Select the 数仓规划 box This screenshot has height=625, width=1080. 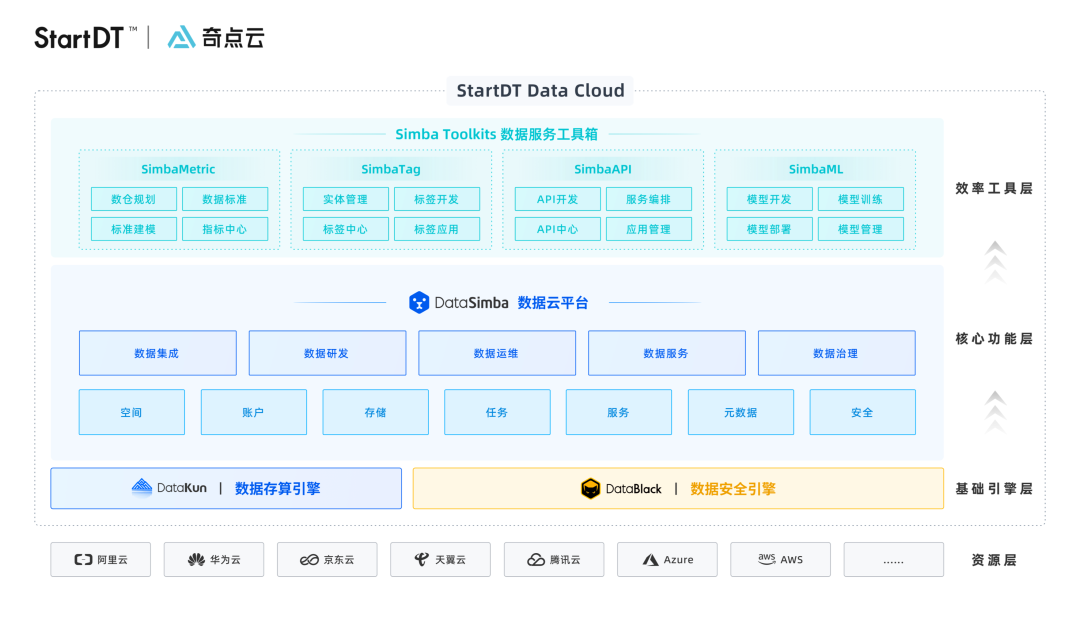134,199
